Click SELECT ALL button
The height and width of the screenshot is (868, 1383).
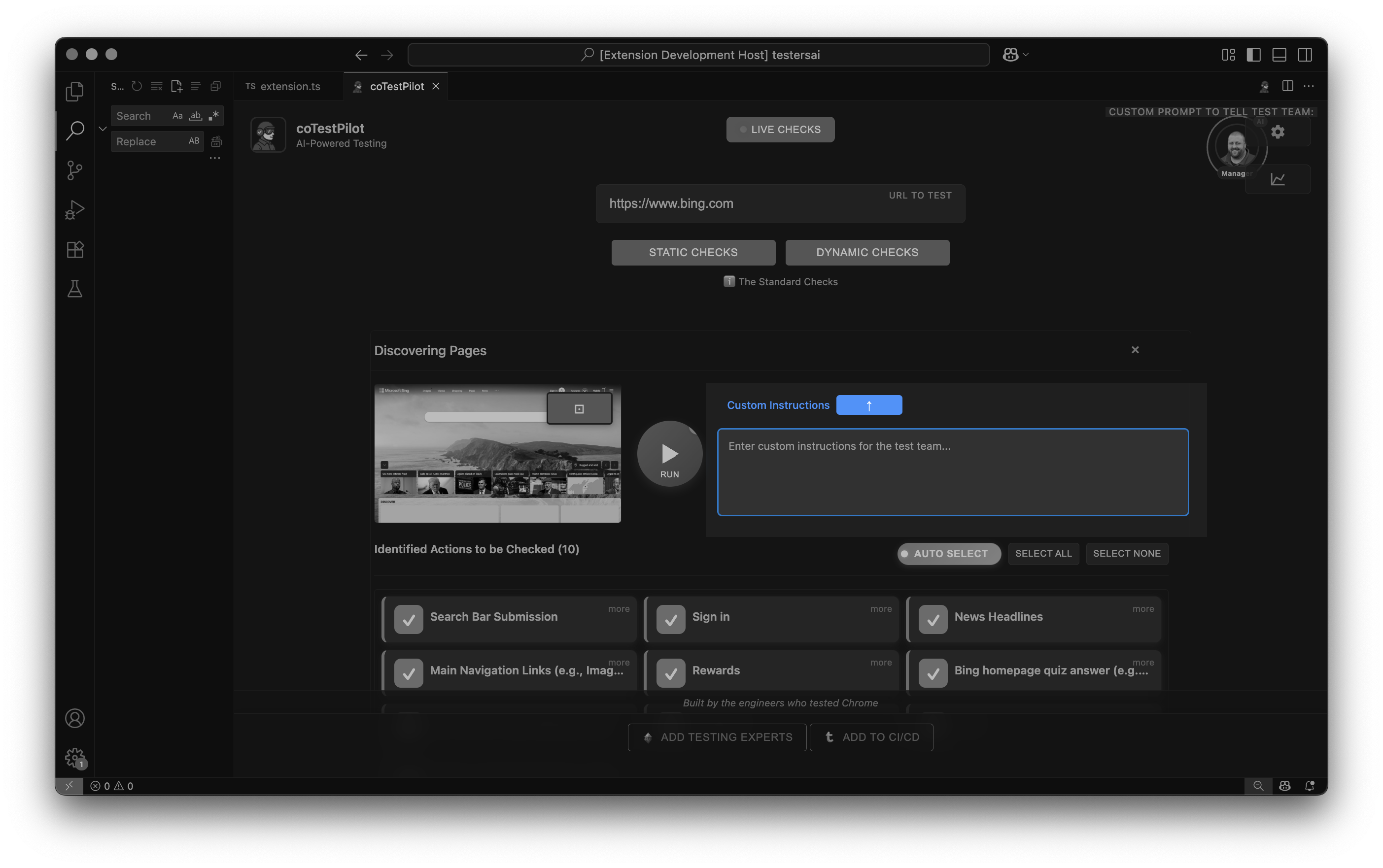click(1043, 554)
